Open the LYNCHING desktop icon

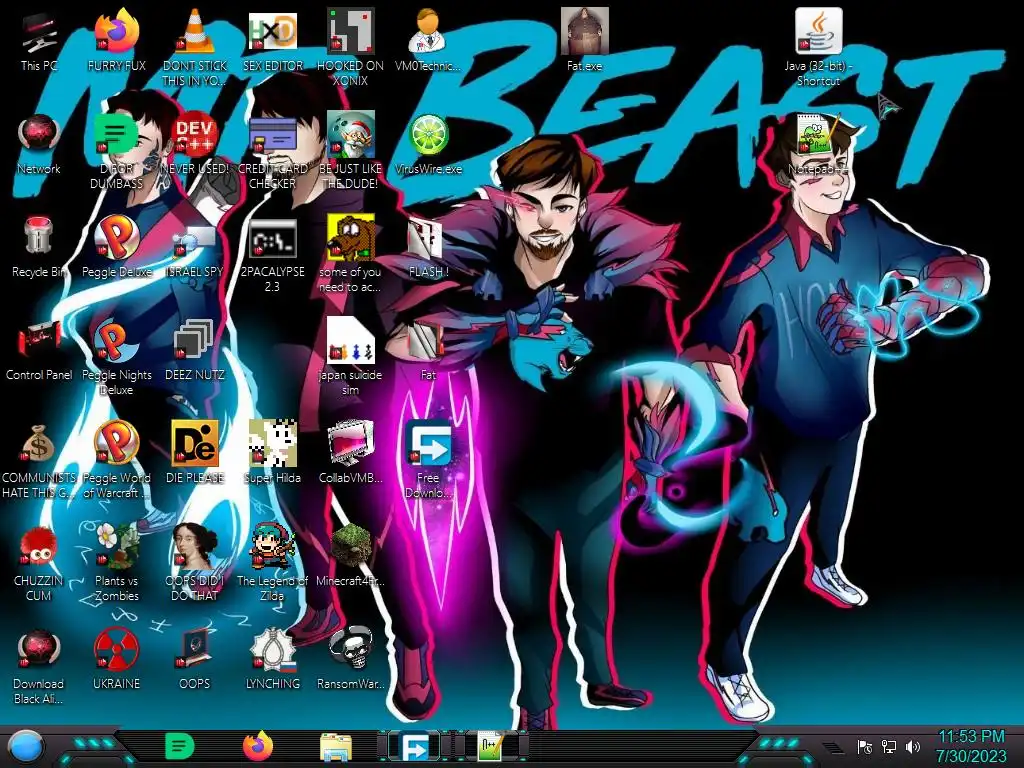pos(272,649)
